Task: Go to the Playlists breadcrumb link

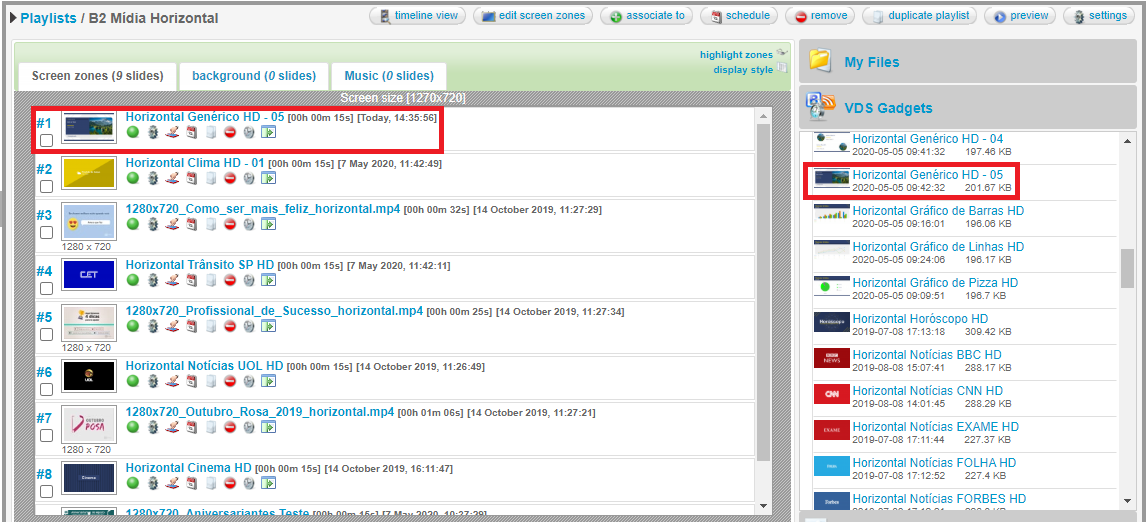Action: click(48, 18)
